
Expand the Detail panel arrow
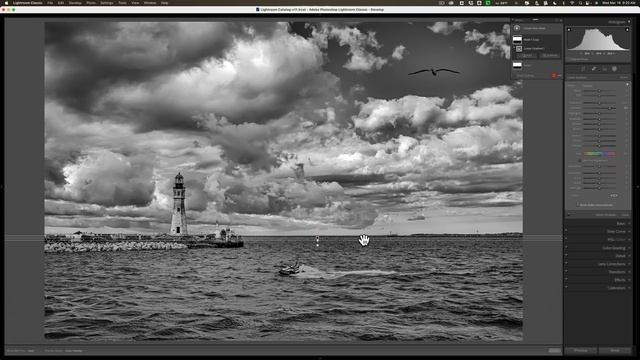(629, 256)
